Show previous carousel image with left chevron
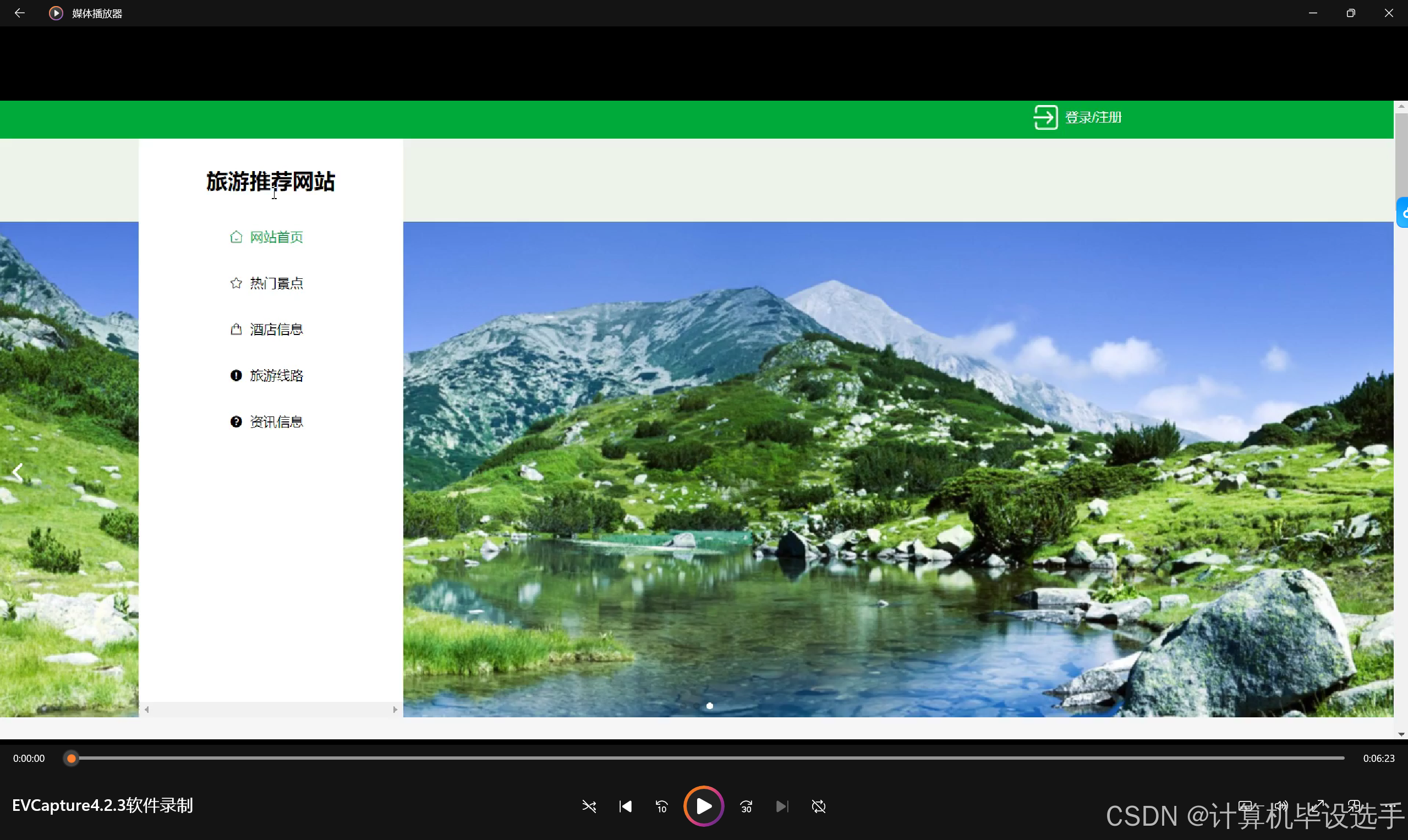 tap(18, 472)
